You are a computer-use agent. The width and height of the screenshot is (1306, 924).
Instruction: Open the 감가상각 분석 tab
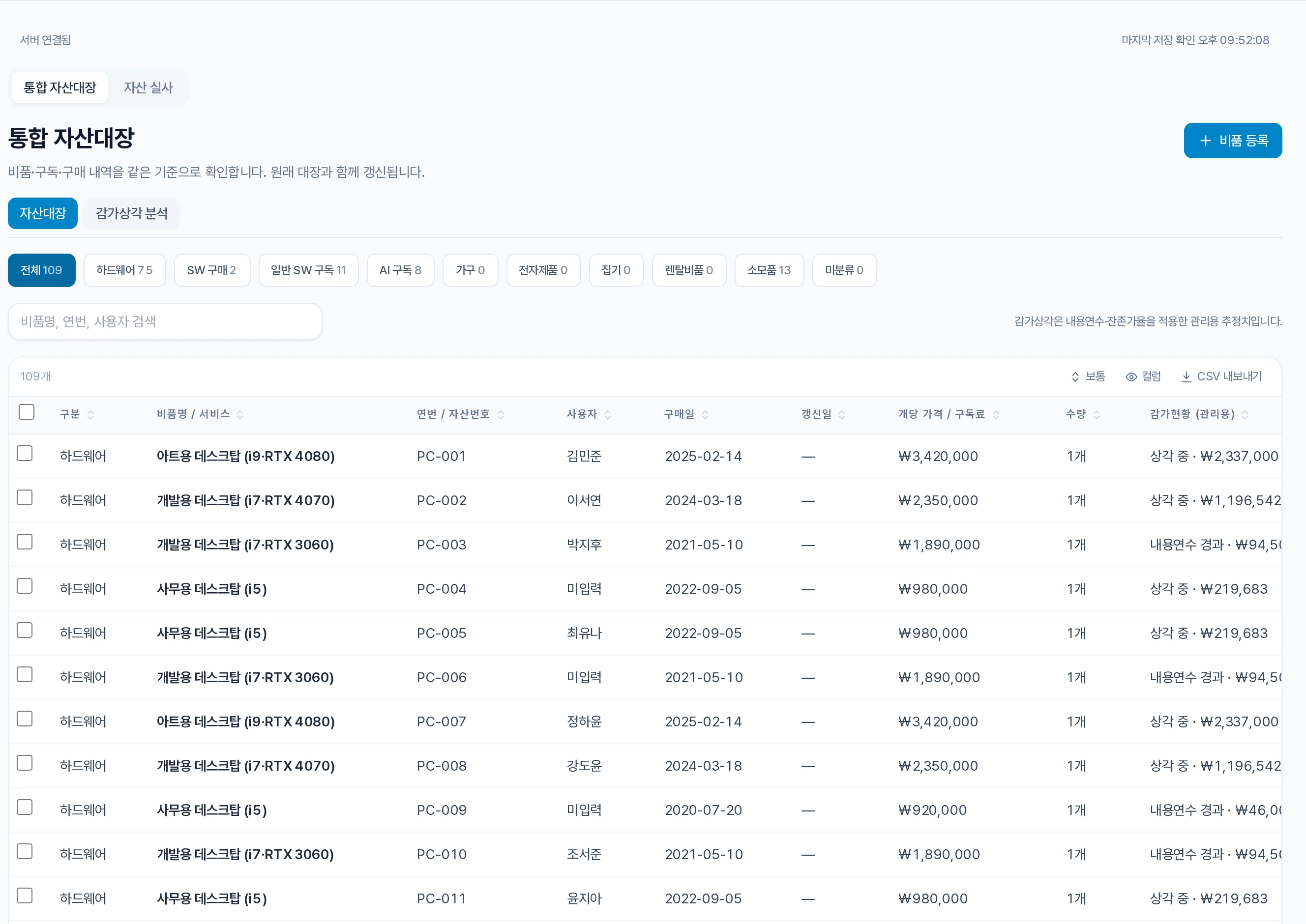[131, 213]
